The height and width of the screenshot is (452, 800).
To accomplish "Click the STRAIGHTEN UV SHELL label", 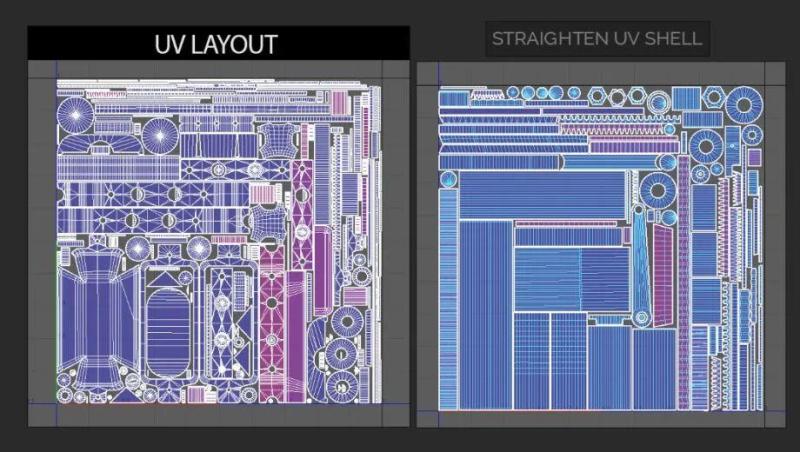I will pos(597,39).
